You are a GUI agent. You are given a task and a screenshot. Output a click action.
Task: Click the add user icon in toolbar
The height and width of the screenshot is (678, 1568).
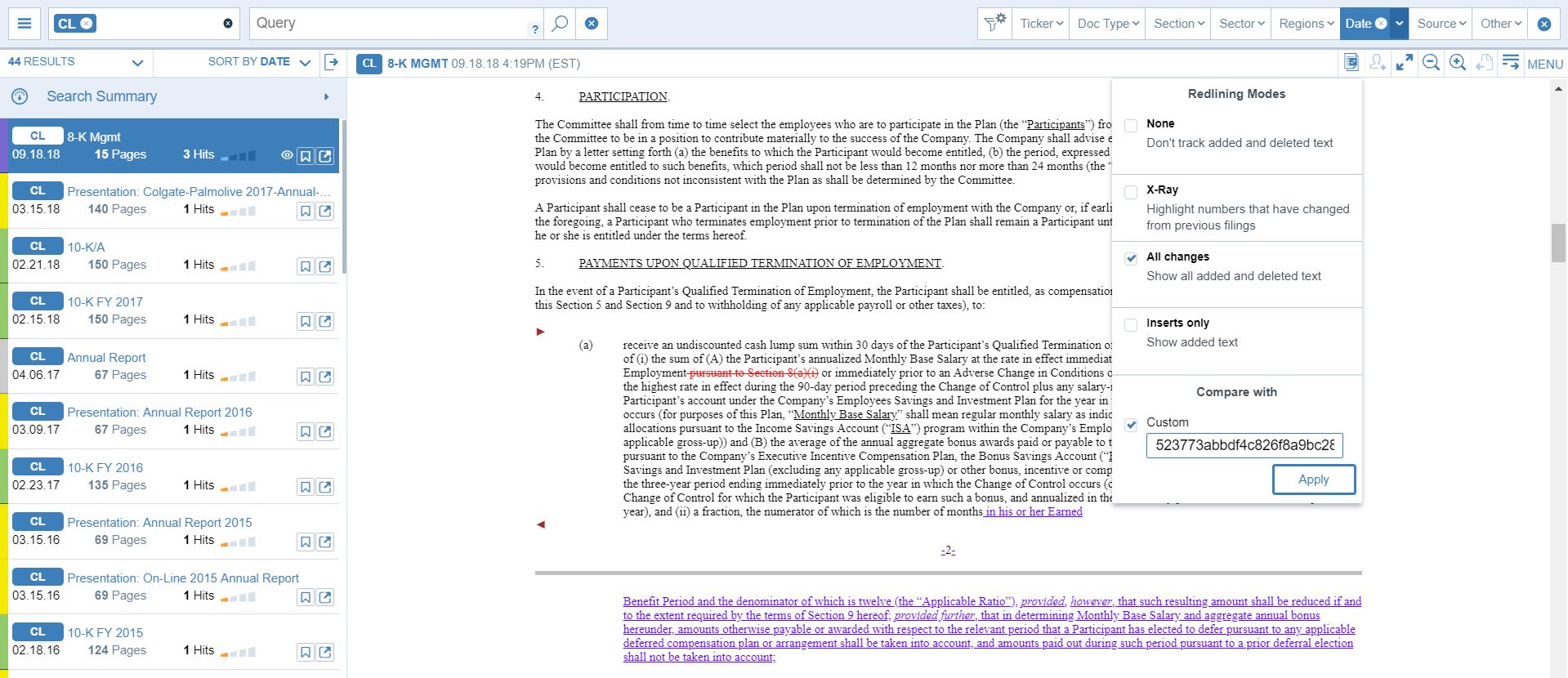(1378, 63)
